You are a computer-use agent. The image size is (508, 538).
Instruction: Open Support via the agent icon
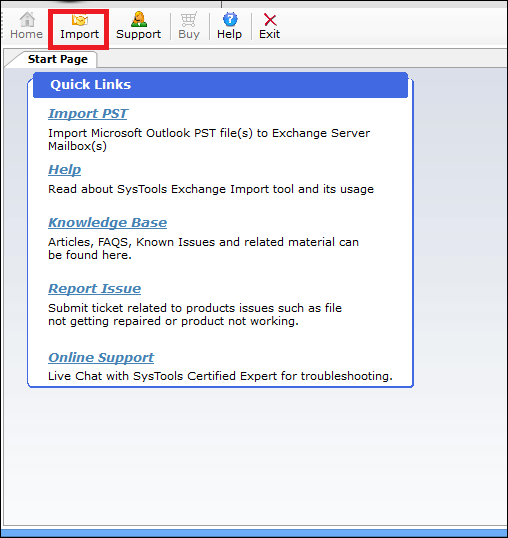point(139,19)
